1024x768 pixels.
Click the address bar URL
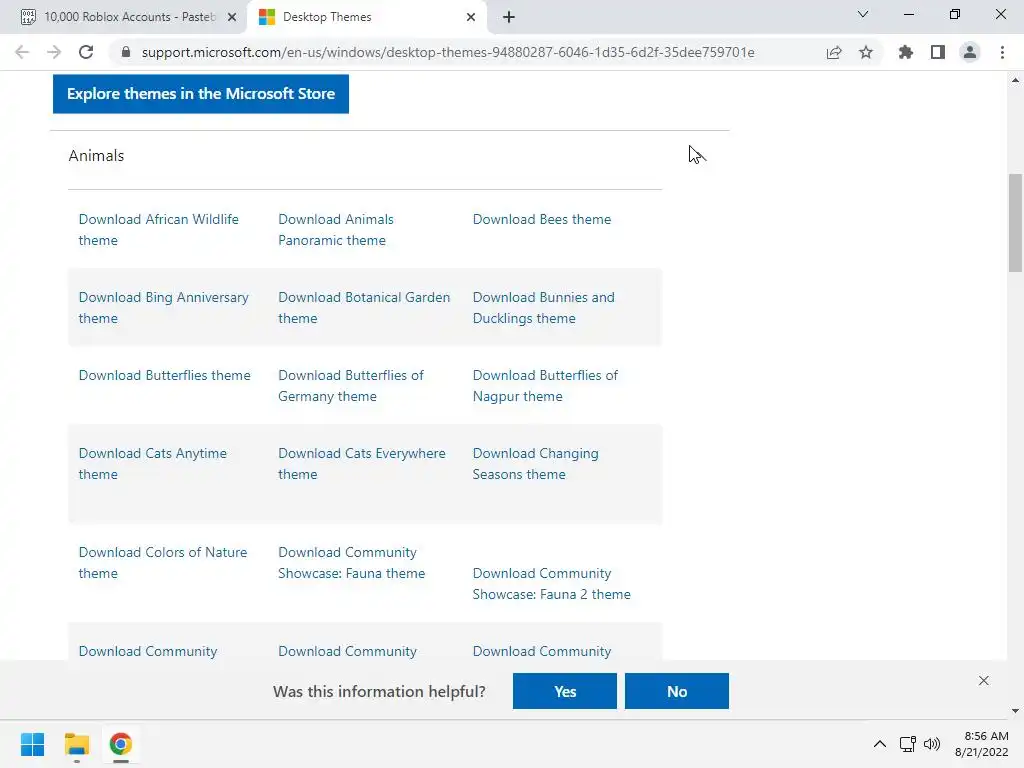(x=448, y=52)
